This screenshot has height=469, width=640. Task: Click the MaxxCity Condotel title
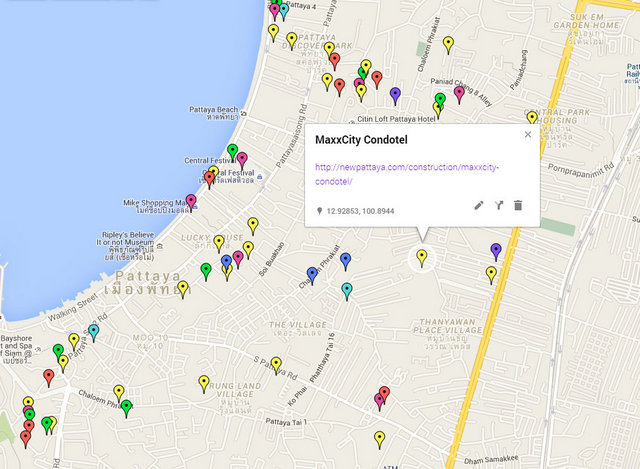pos(361,140)
